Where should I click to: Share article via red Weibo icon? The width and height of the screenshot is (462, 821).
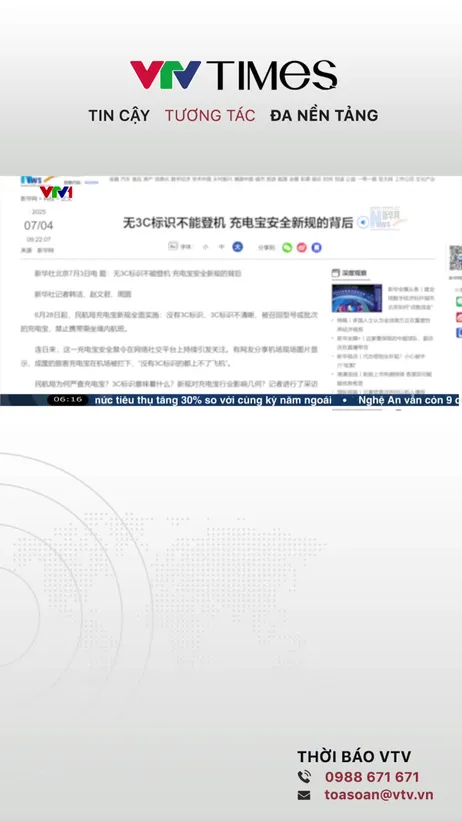301,248
